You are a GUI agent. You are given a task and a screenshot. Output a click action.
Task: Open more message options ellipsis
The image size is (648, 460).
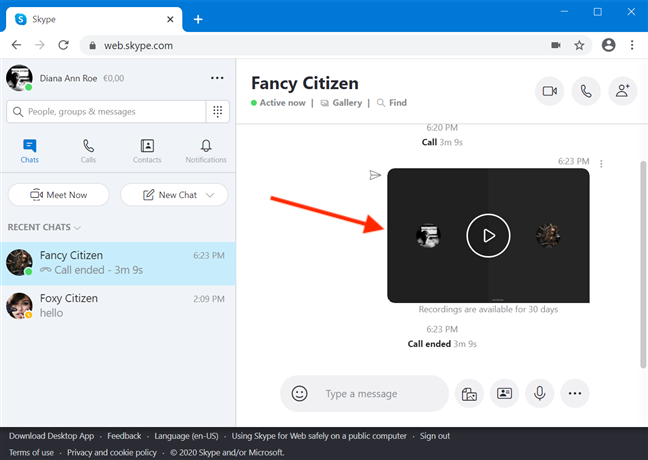575,393
